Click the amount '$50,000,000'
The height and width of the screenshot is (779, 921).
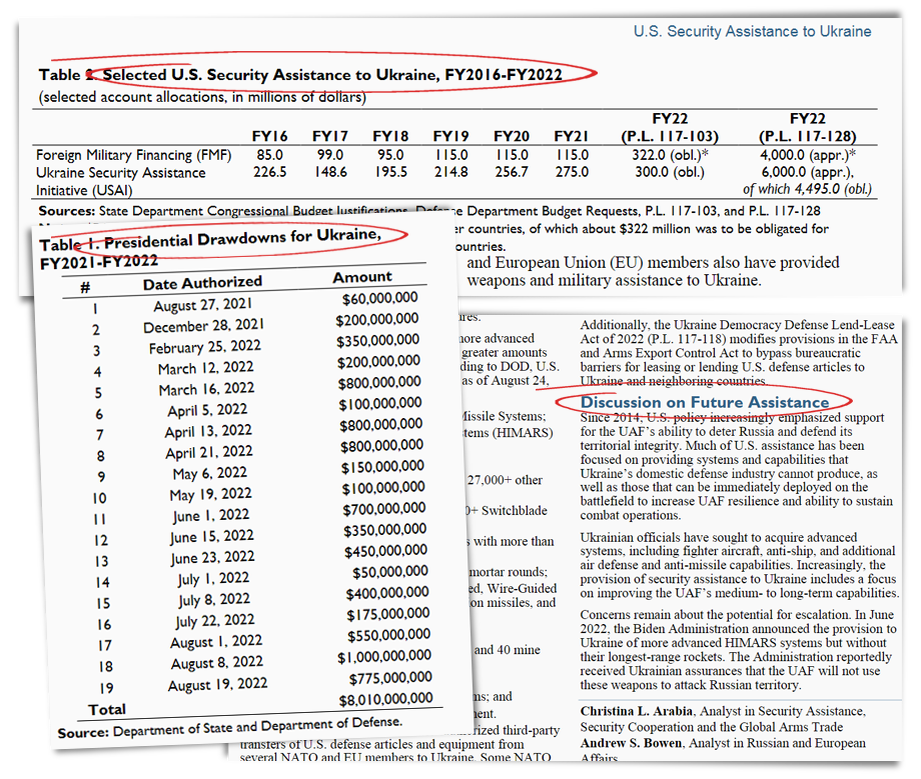point(390,572)
